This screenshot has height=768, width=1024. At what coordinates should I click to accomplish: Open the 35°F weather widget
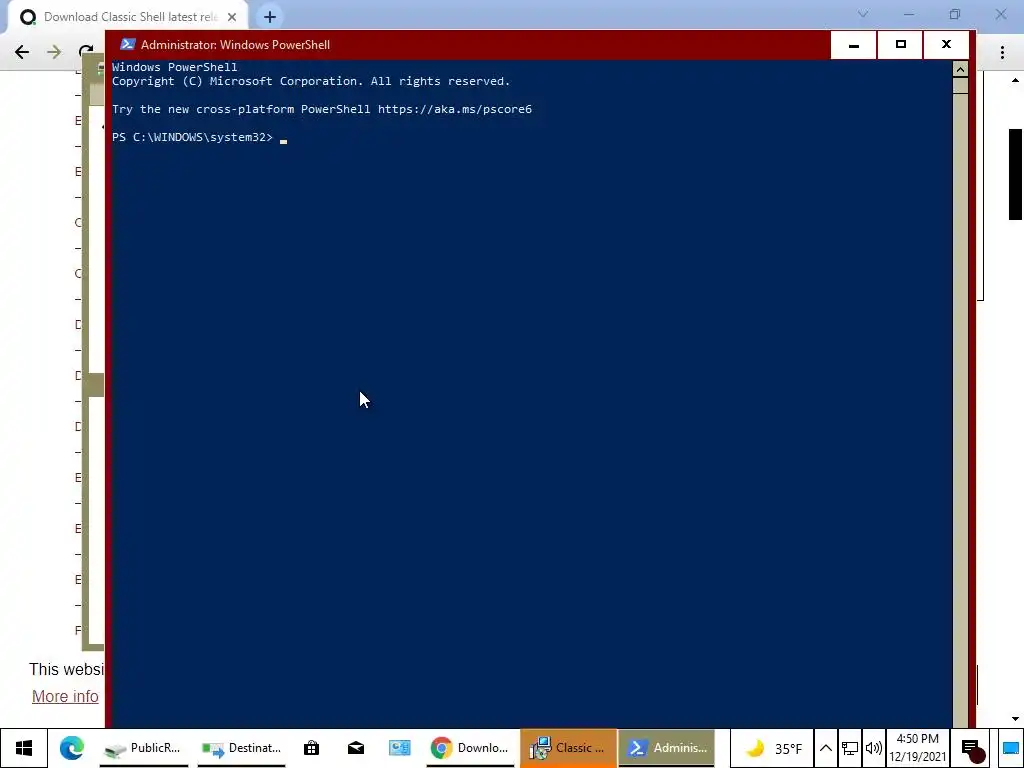(773, 748)
